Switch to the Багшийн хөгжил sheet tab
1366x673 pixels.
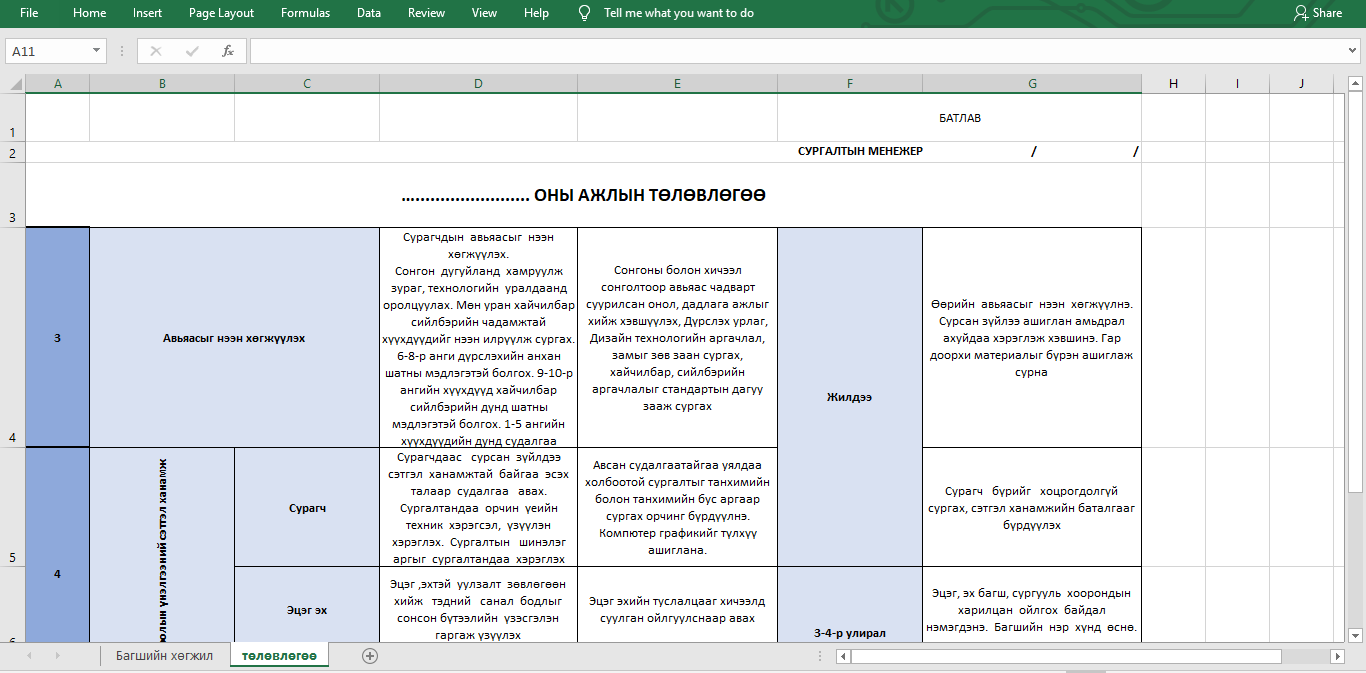pos(164,656)
